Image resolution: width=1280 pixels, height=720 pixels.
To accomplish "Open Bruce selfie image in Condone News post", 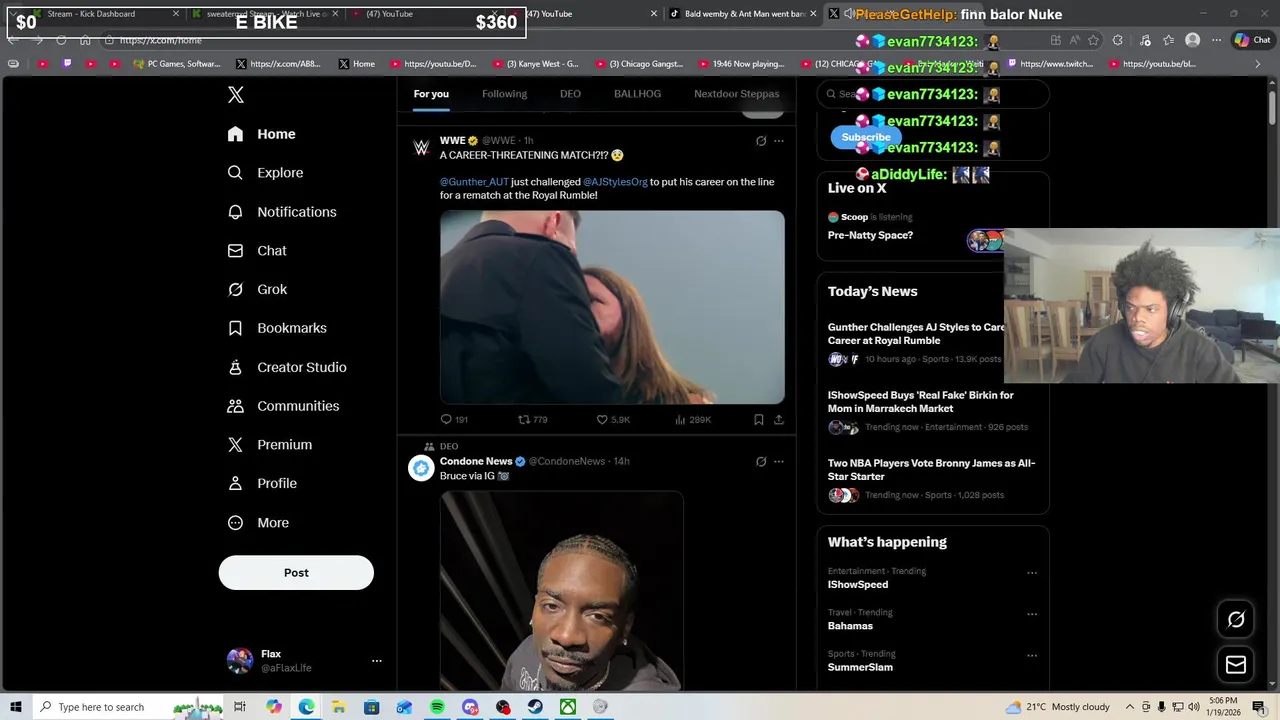I will pos(562,590).
